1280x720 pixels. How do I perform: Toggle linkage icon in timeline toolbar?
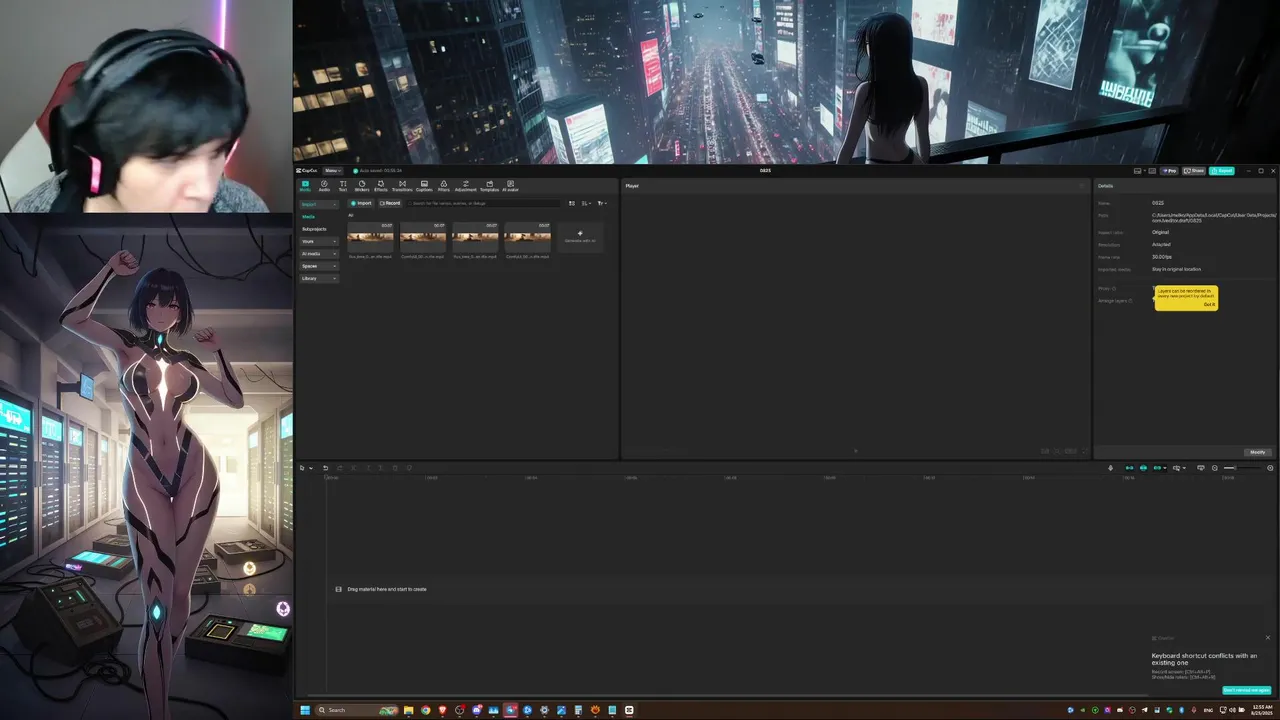pyautogui.click(x=1158, y=468)
